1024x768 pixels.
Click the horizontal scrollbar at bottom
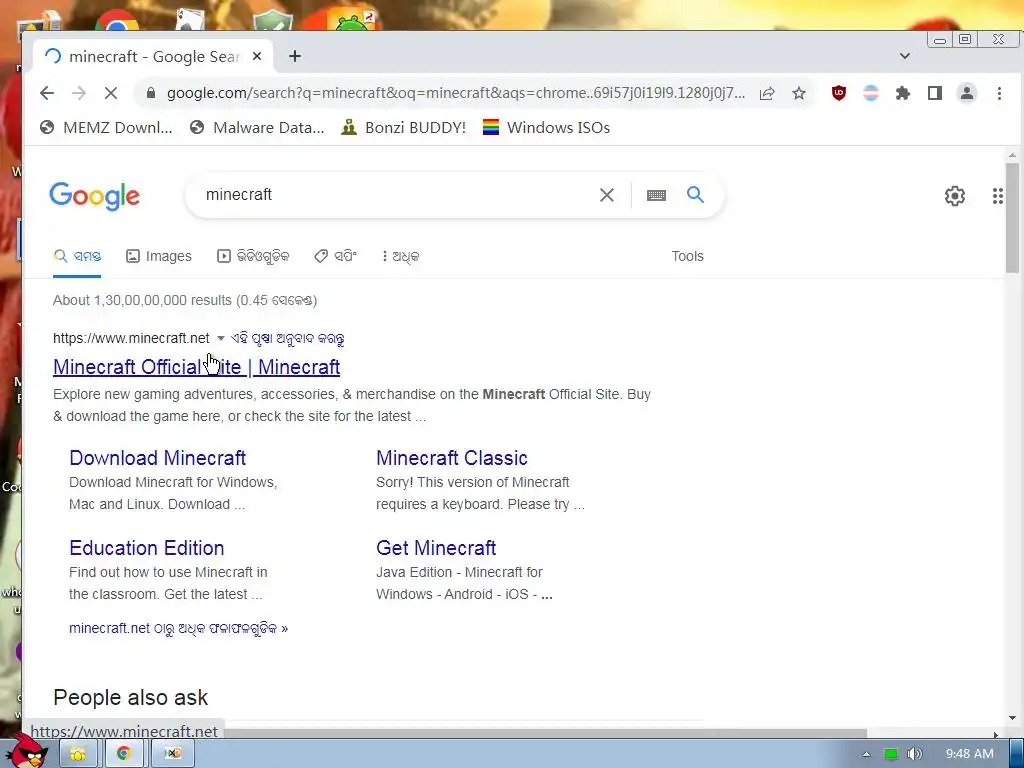tap(545, 733)
